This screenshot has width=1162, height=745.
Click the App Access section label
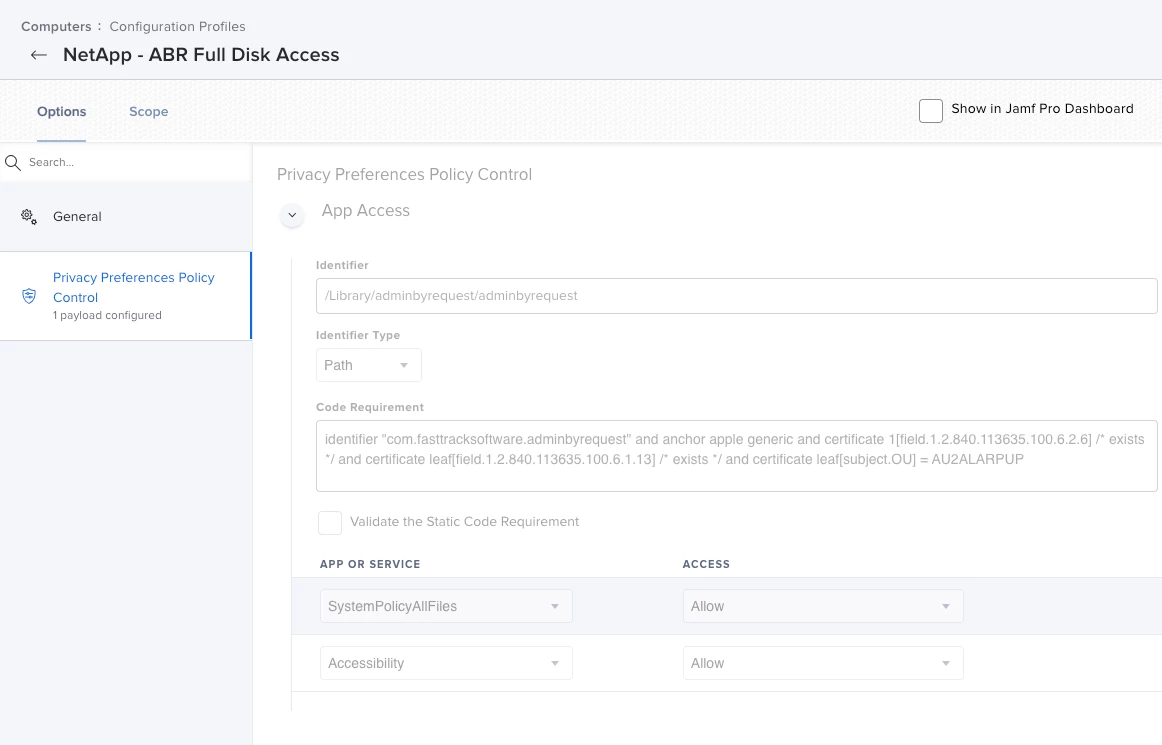point(365,211)
